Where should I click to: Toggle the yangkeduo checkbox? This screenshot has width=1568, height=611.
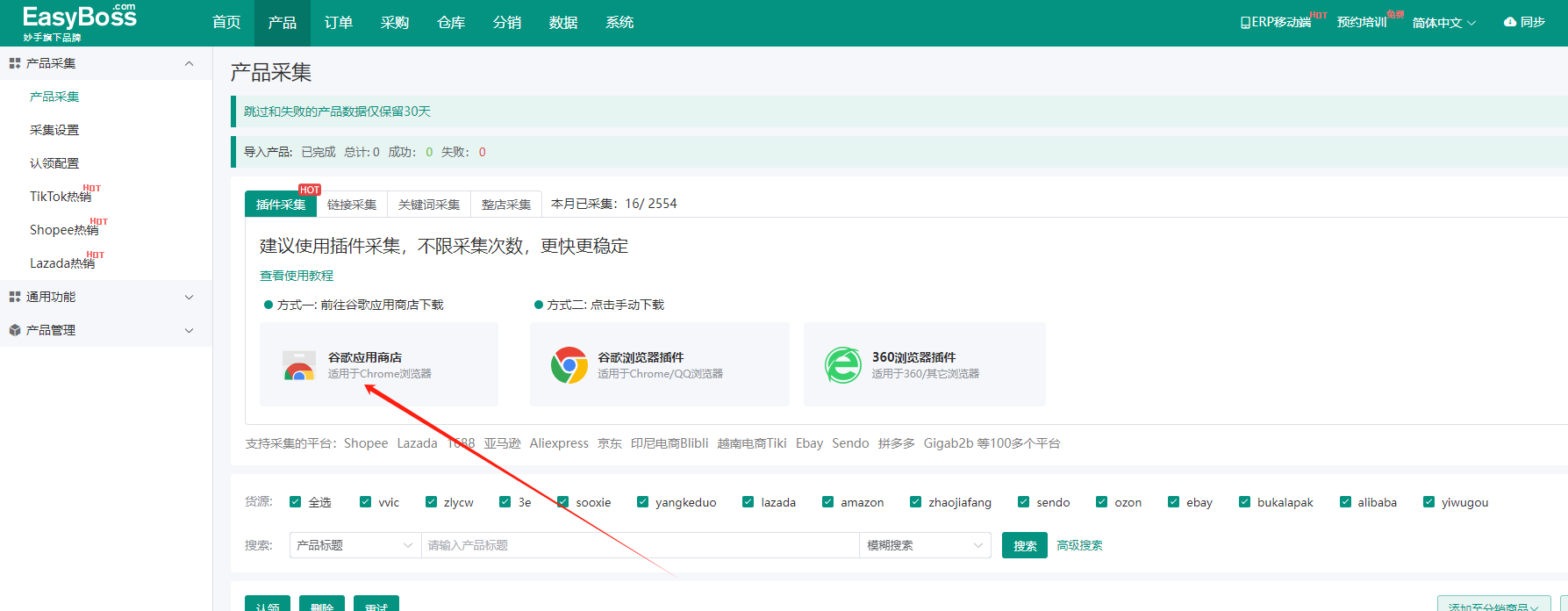pyautogui.click(x=643, y=502)
